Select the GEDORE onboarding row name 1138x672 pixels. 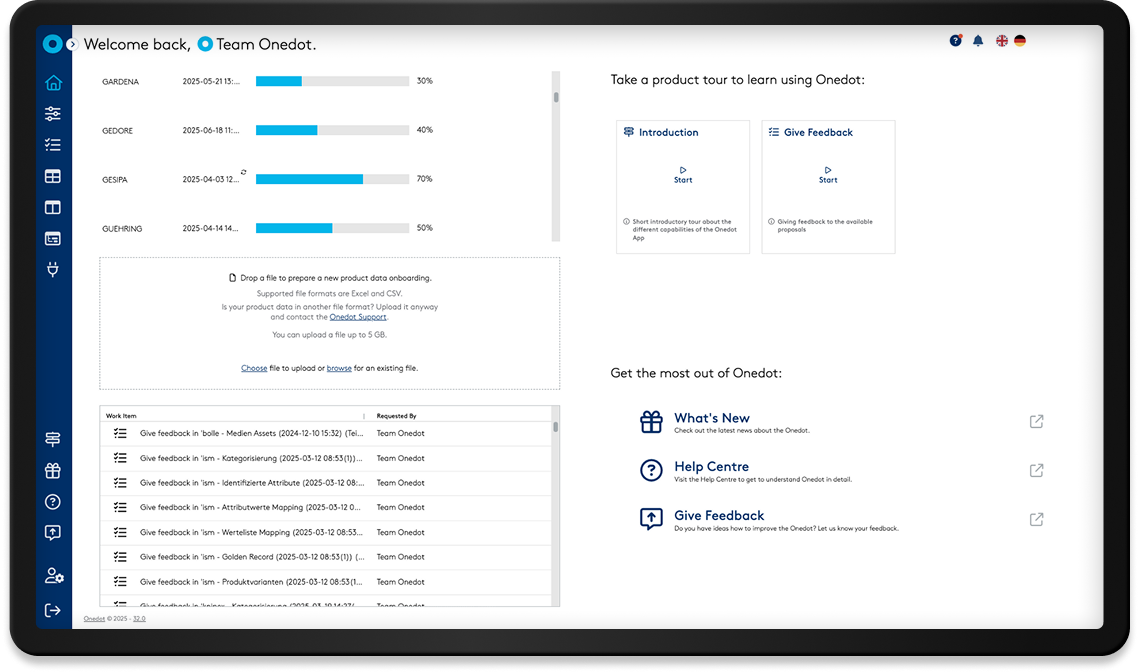tap(118, 131)
